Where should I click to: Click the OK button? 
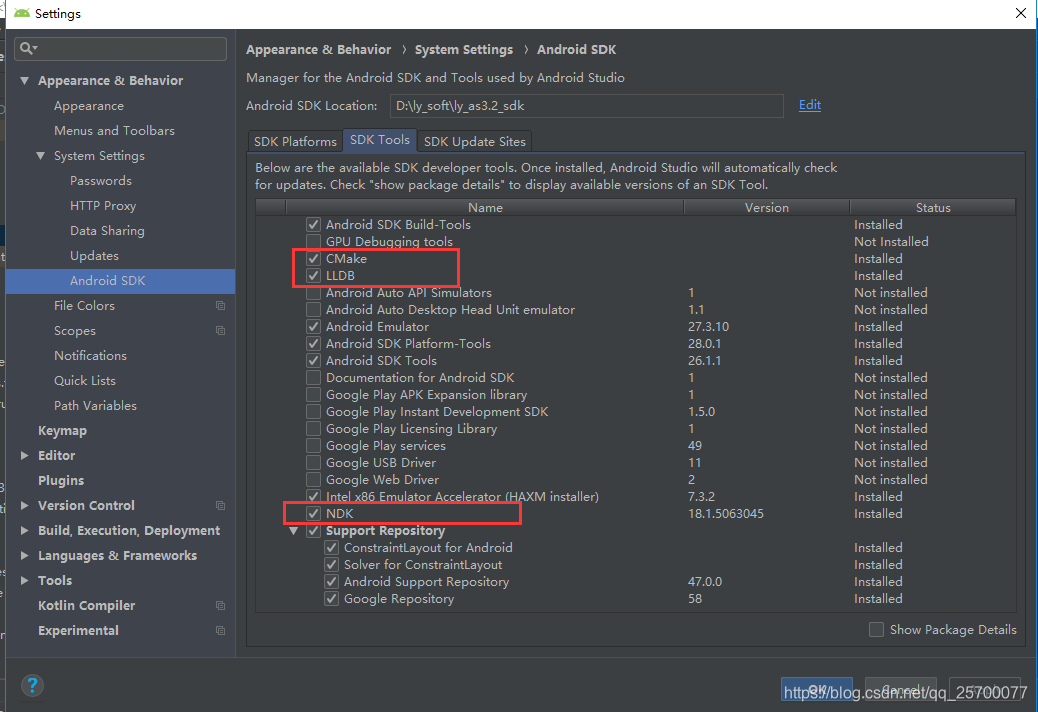click(817, 690)
